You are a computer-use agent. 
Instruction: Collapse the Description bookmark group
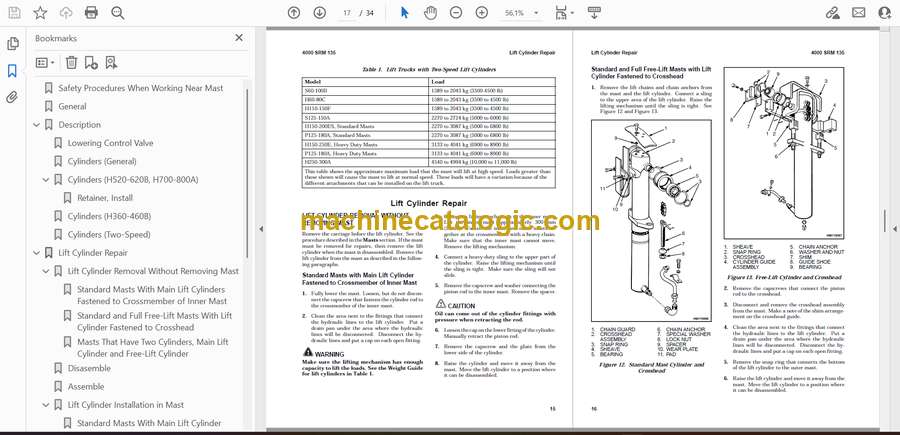[x=37, y=125]
